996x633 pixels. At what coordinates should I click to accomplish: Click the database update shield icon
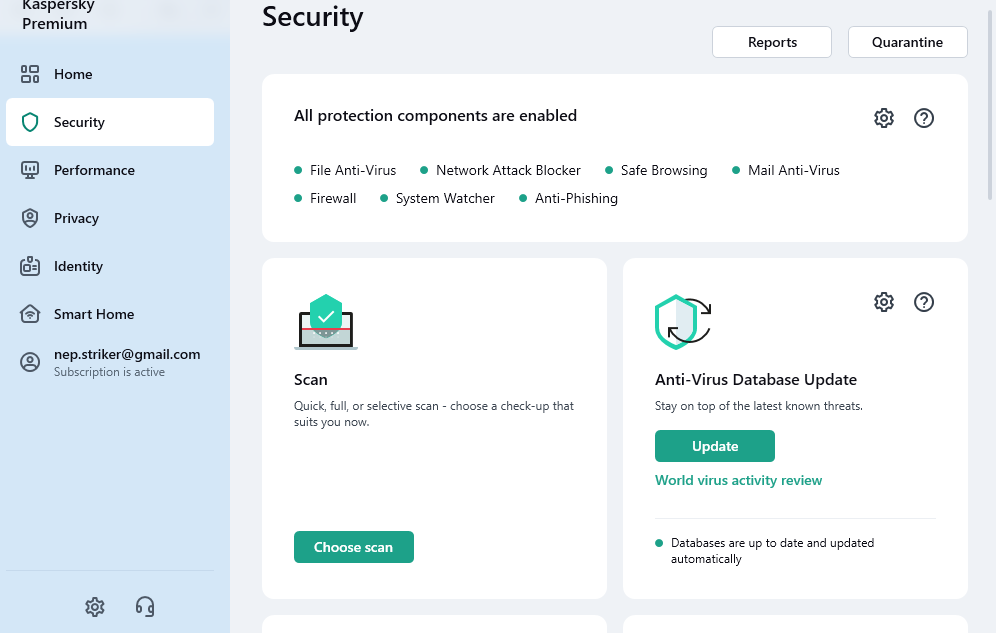pyautogui.click(x=683, y=322)
